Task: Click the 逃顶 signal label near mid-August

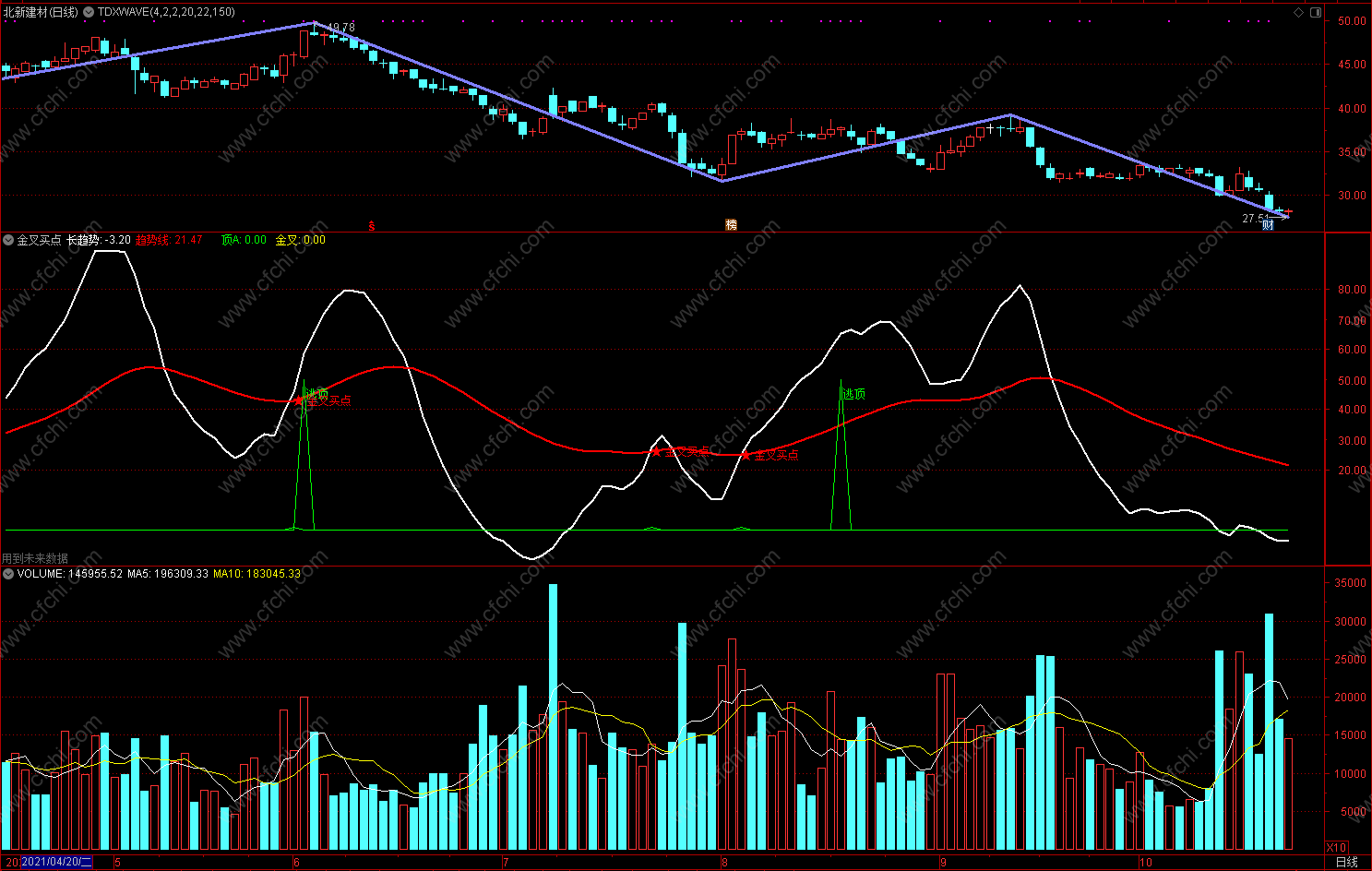Action: [x=853, y=394]
